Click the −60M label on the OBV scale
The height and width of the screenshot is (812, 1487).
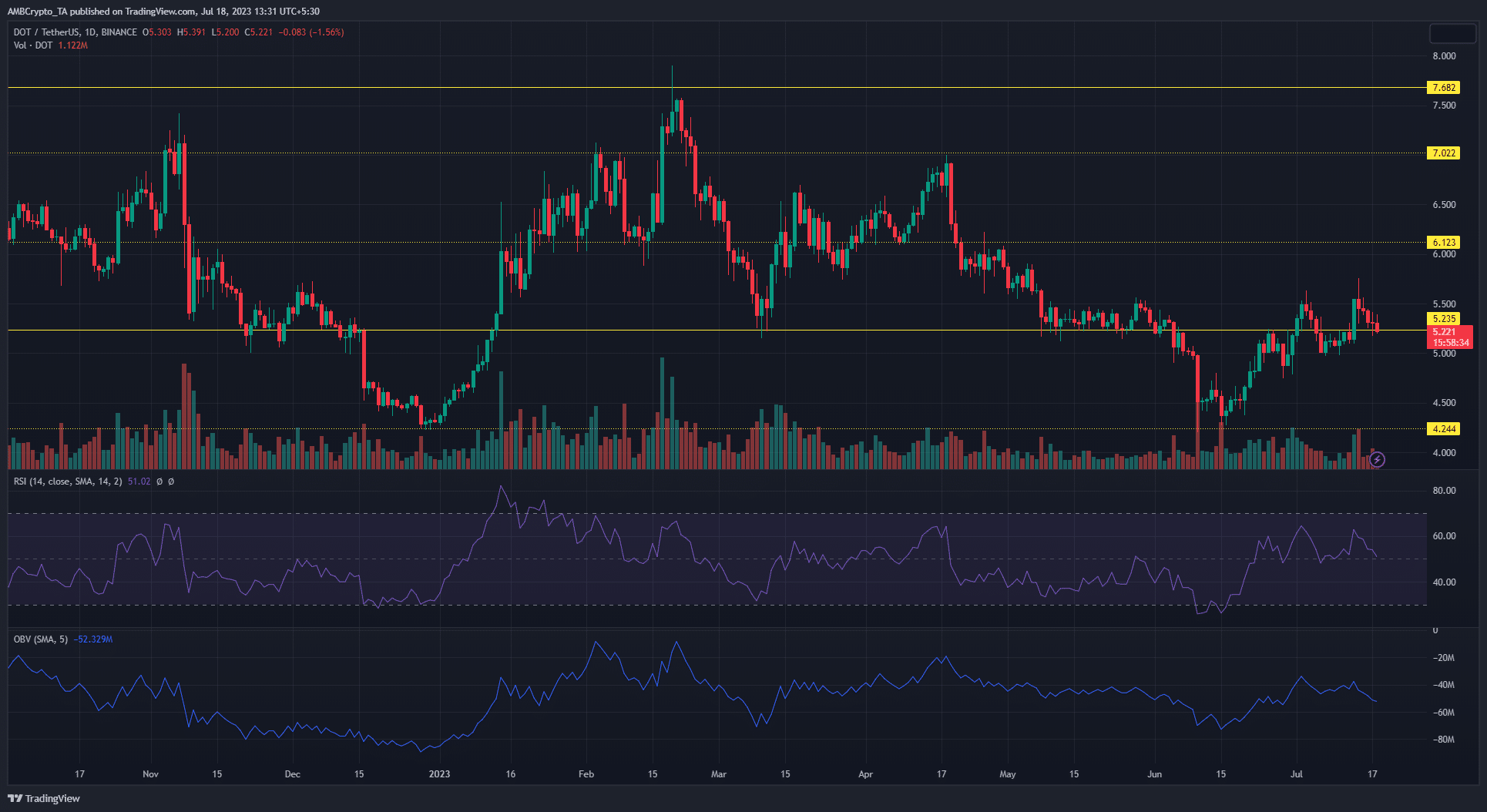point(1443,713)
